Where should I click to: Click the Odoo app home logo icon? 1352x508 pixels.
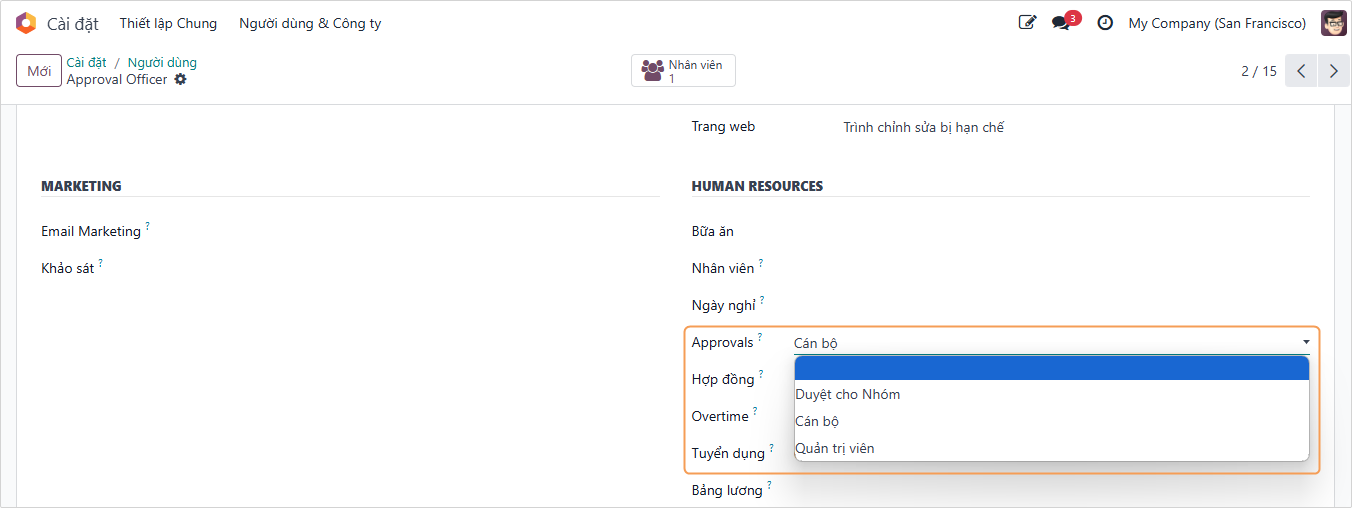coord(26,23)
